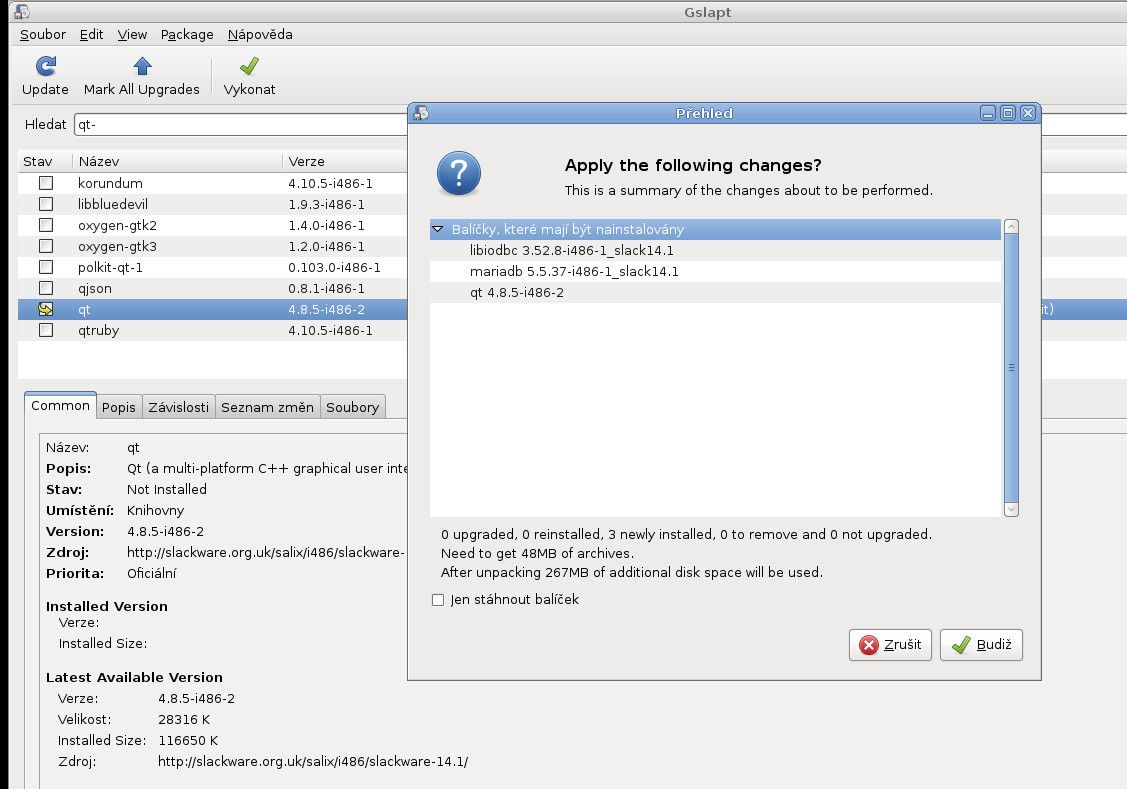
Task: Open the Package menu
Action: point(186,34)
